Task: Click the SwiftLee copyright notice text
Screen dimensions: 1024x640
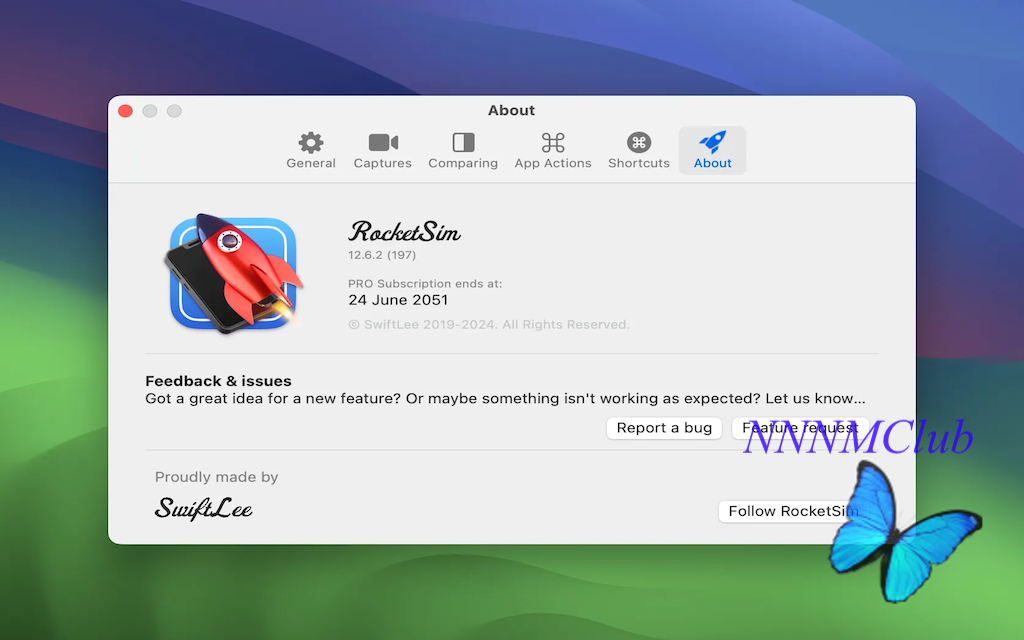Action: pos(489,325)
